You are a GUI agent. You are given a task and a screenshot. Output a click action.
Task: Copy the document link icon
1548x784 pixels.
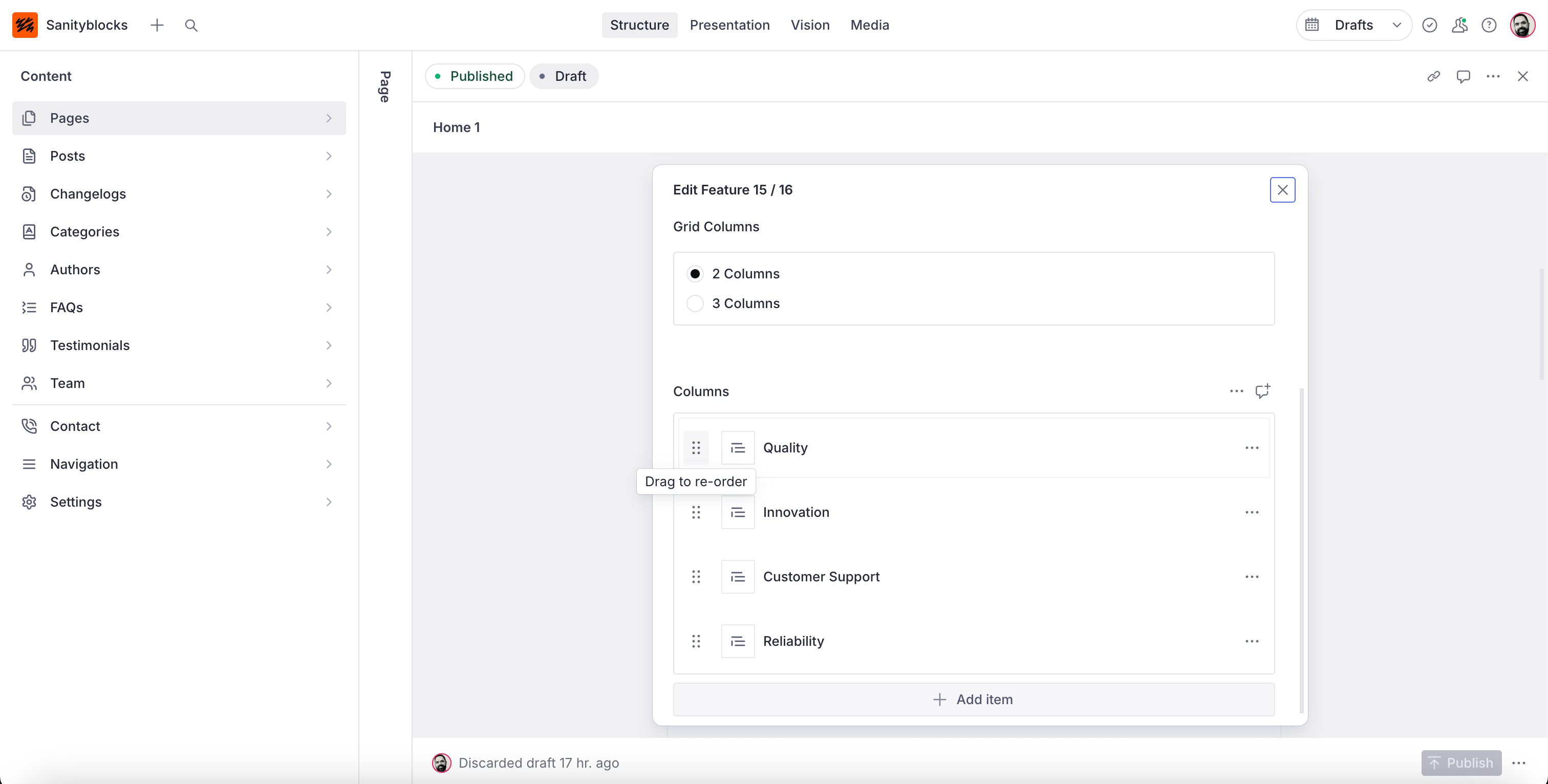click(x=1434, y=76)
